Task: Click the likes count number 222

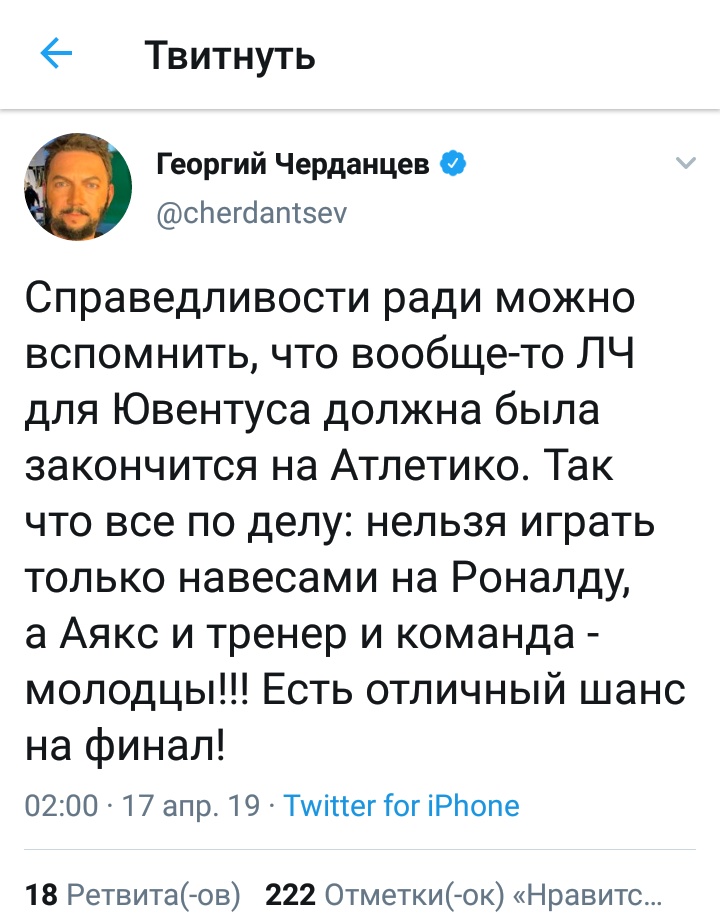Action: click(x=290, y=893)
